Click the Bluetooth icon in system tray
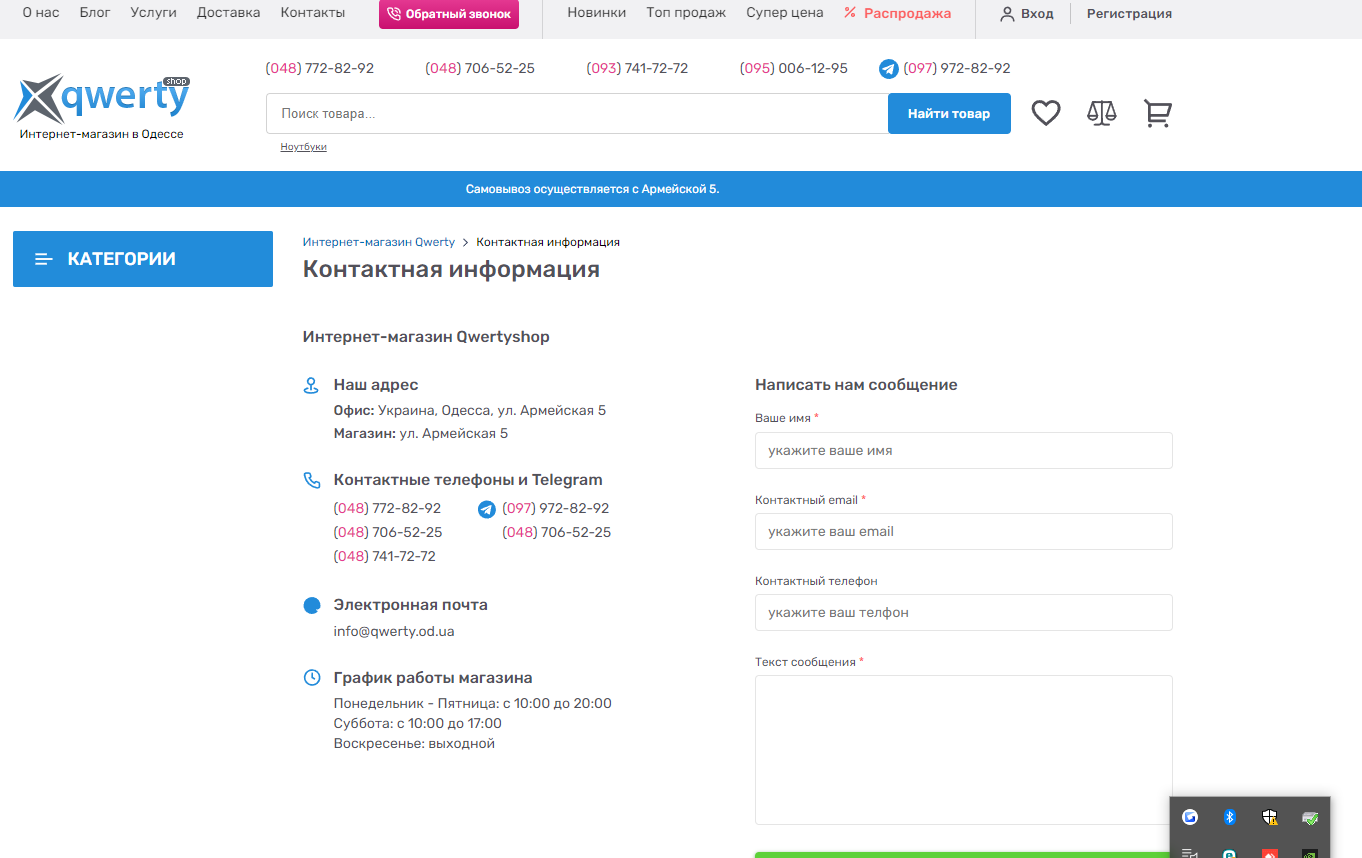 click(x=1230, y=817)
